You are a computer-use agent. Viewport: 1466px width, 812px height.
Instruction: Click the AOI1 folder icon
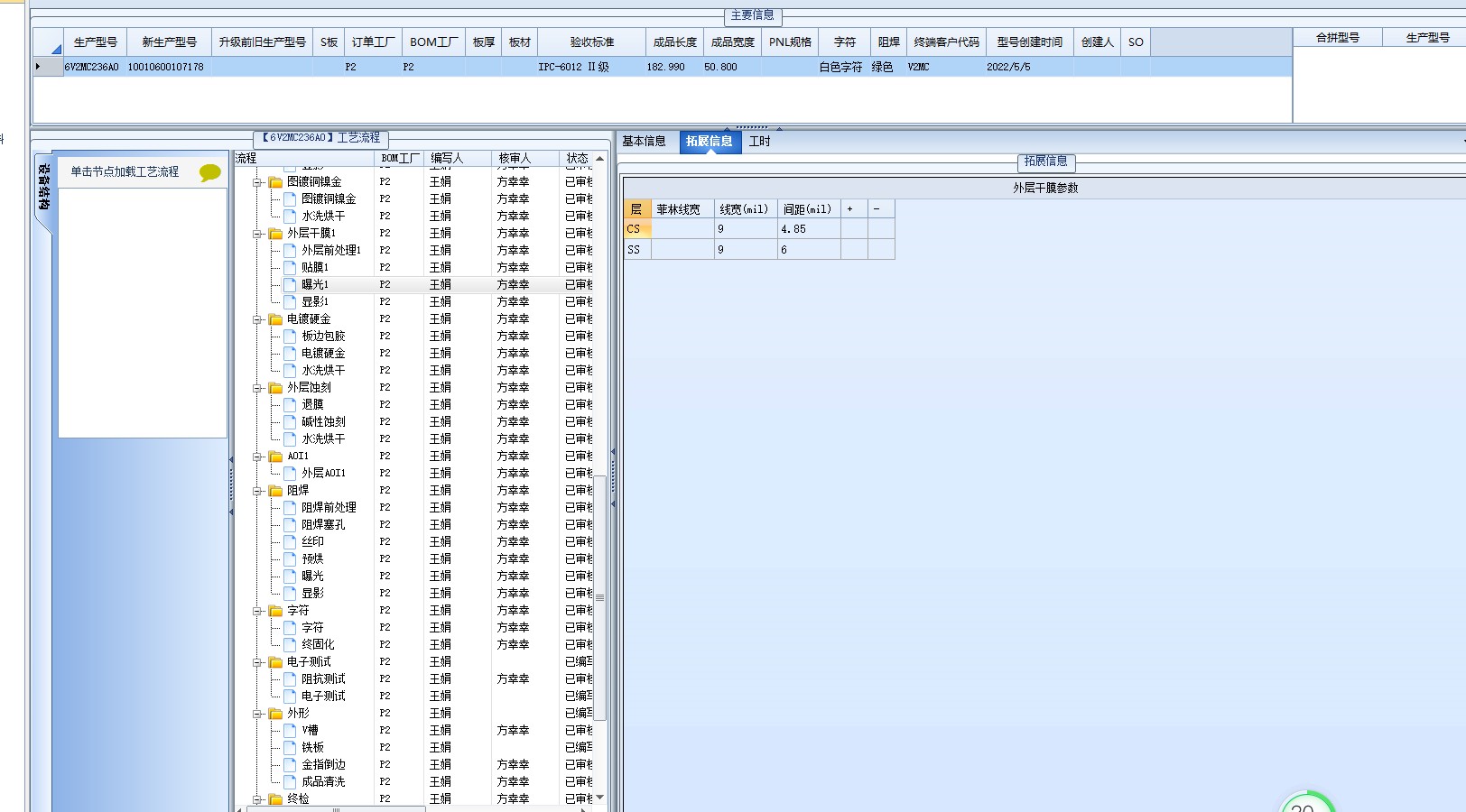point(275,457)
